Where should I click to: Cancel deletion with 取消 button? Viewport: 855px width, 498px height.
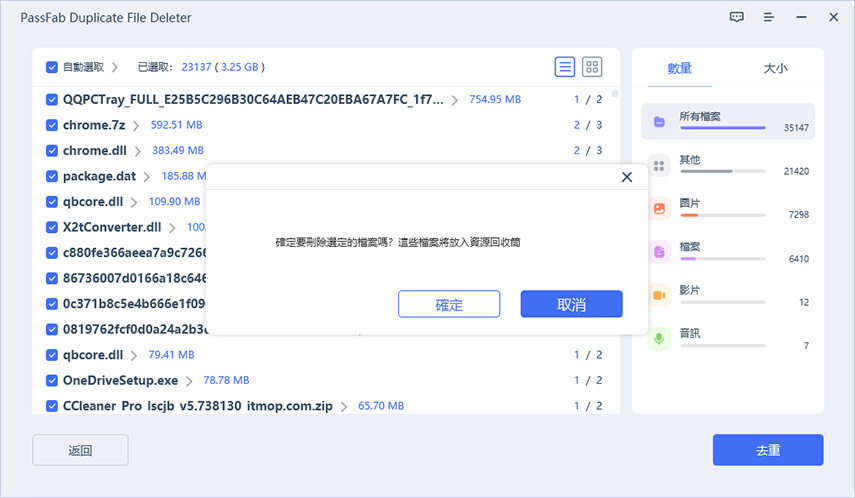click(x=571, y=304)
